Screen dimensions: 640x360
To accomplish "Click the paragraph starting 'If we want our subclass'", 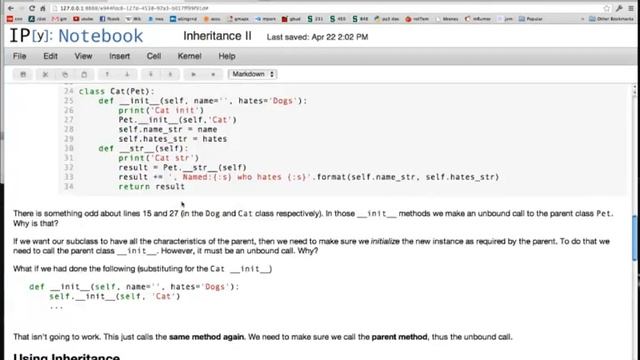I will [x=311, y=246].
